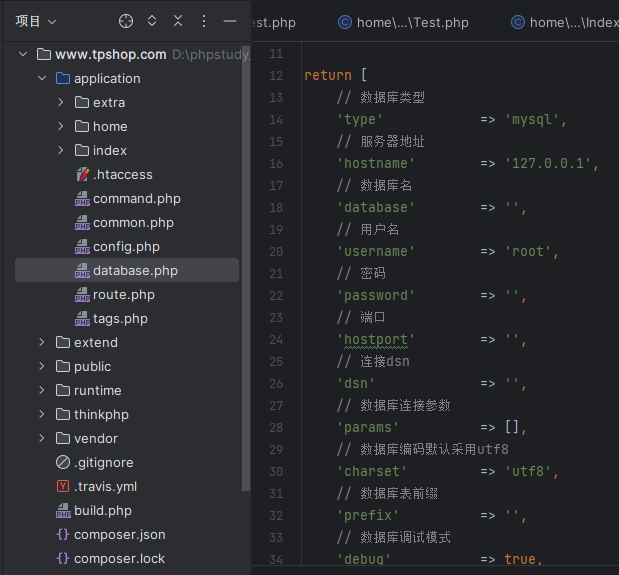The width and height of the screenshot is (619, 575).
Task: Expand the extra folder
Action: [x=61, y=103]
